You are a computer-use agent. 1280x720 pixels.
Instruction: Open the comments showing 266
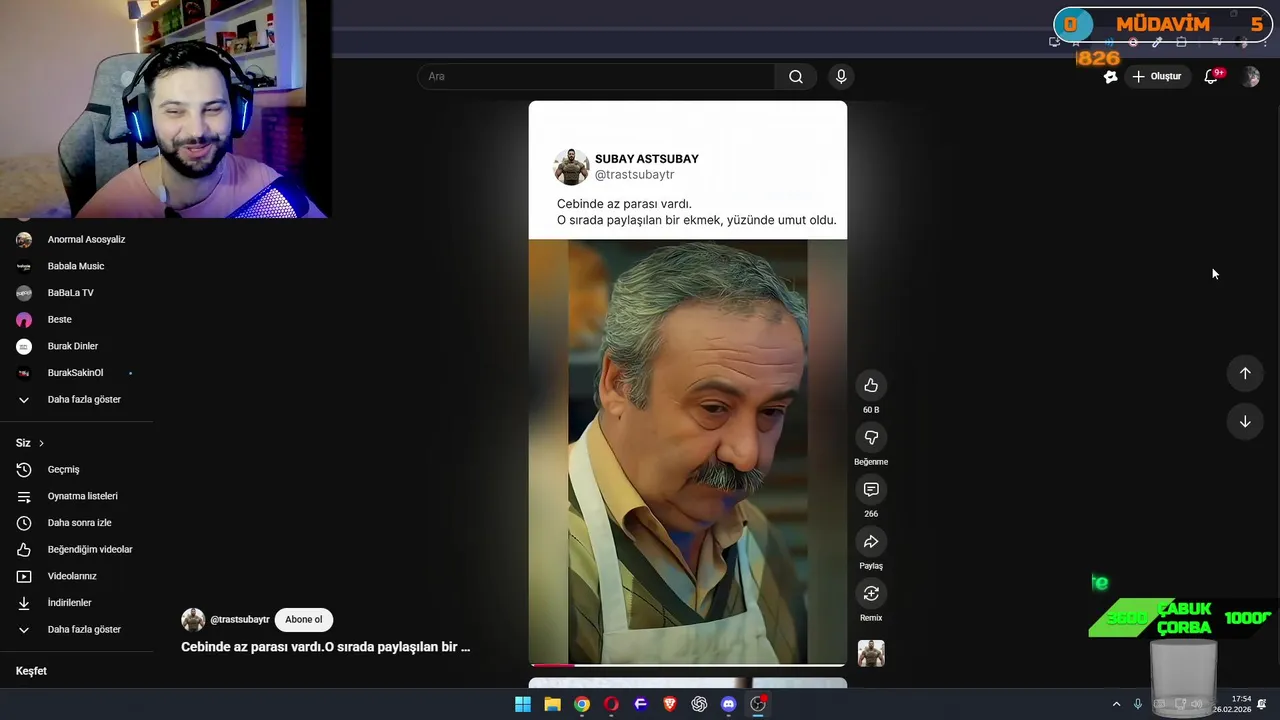click(x=871, y=489)
